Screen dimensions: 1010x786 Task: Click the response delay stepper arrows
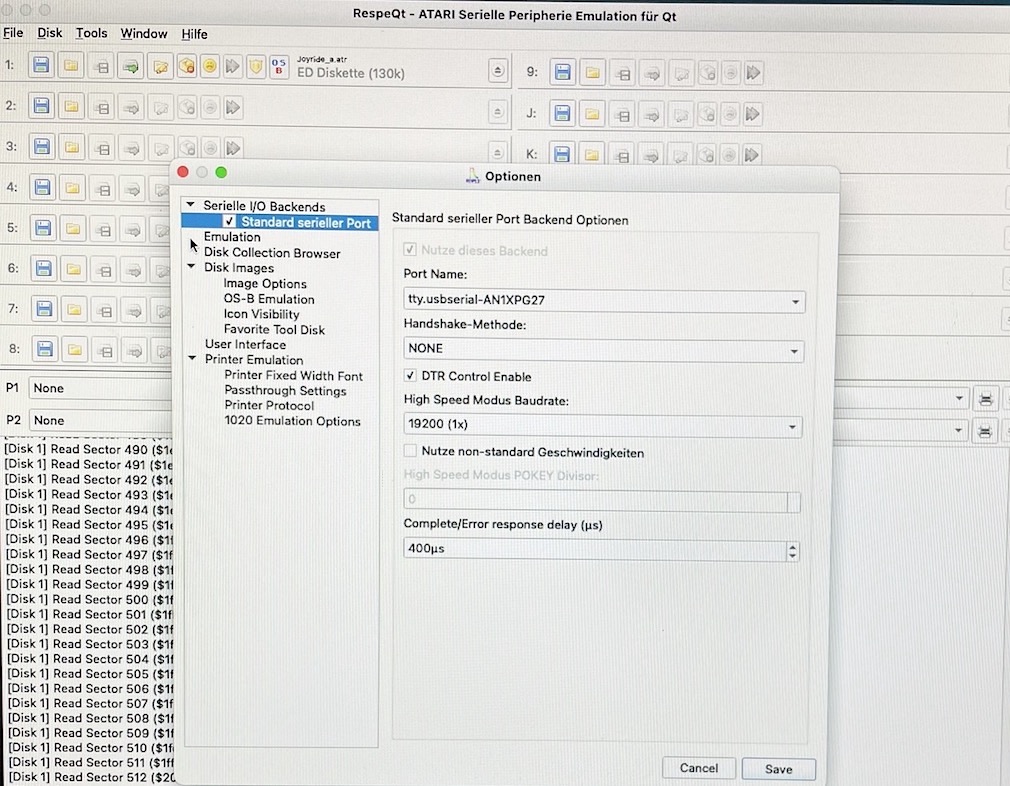[793, 551]
